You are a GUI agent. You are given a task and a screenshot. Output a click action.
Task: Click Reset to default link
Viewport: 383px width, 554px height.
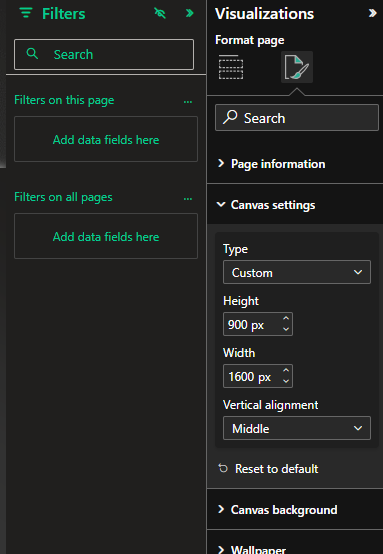[277, 468]
